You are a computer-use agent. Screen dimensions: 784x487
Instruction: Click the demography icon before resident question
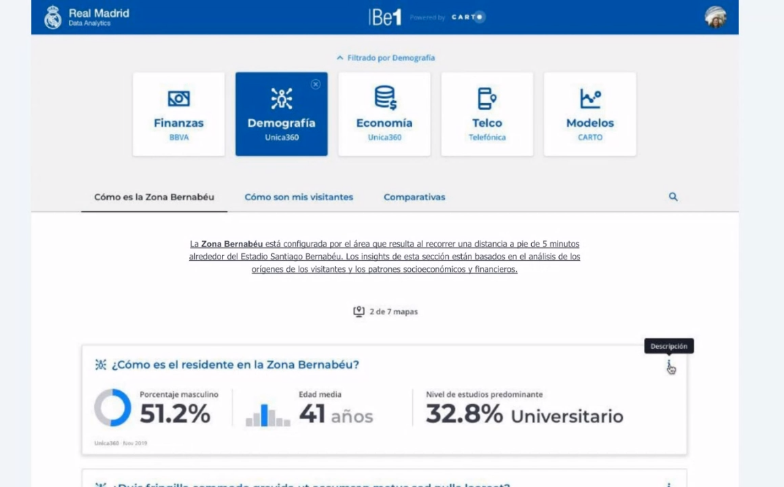[x=100, y=364]
